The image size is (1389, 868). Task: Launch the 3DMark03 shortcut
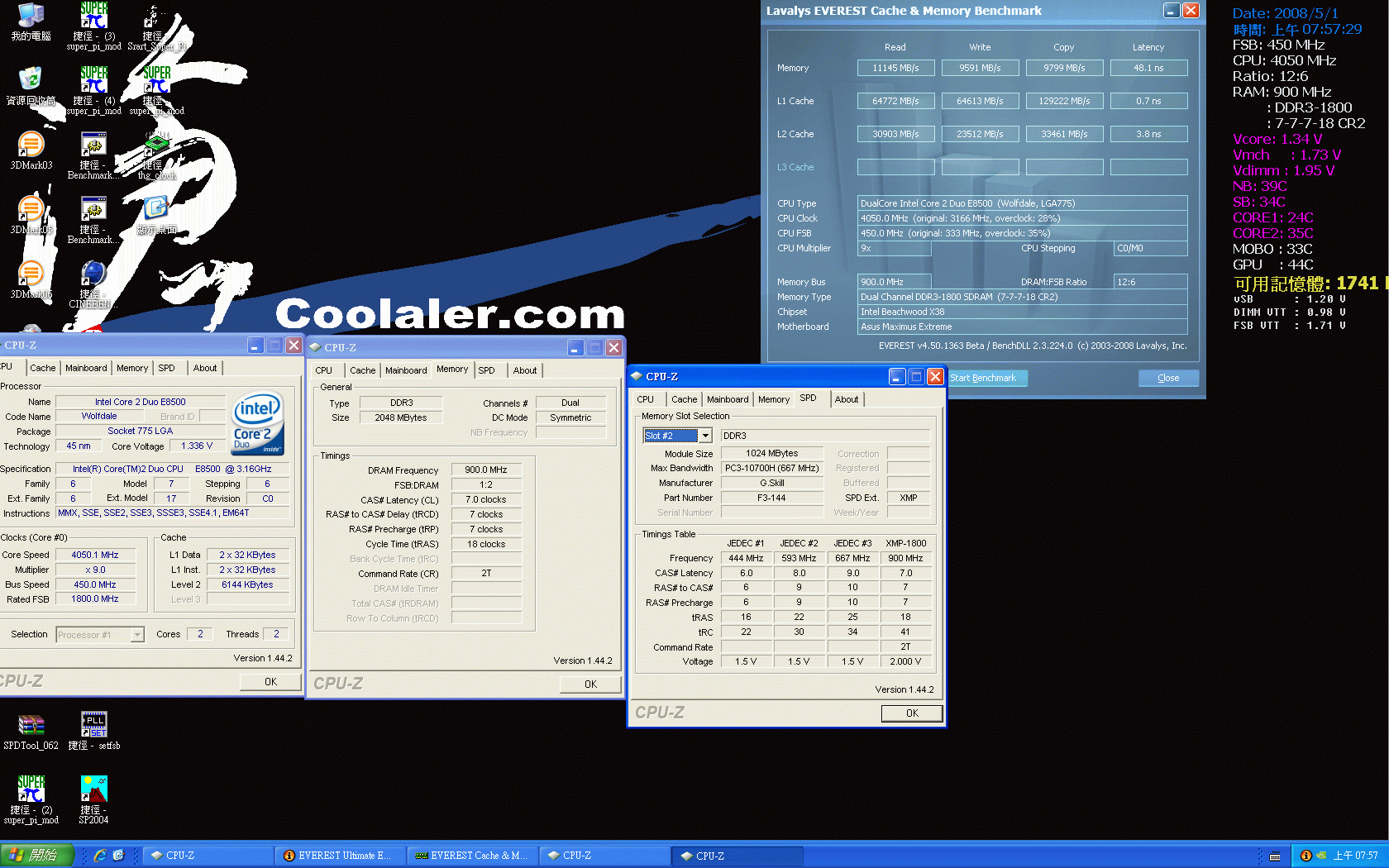pyautogui.click(x=31, y=150)
